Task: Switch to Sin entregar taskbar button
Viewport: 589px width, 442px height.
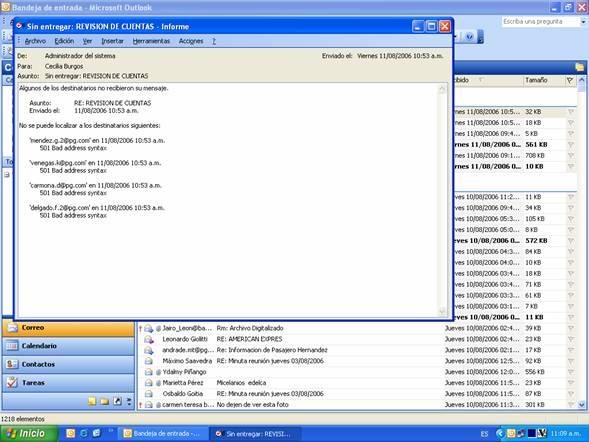Action: 255,434
